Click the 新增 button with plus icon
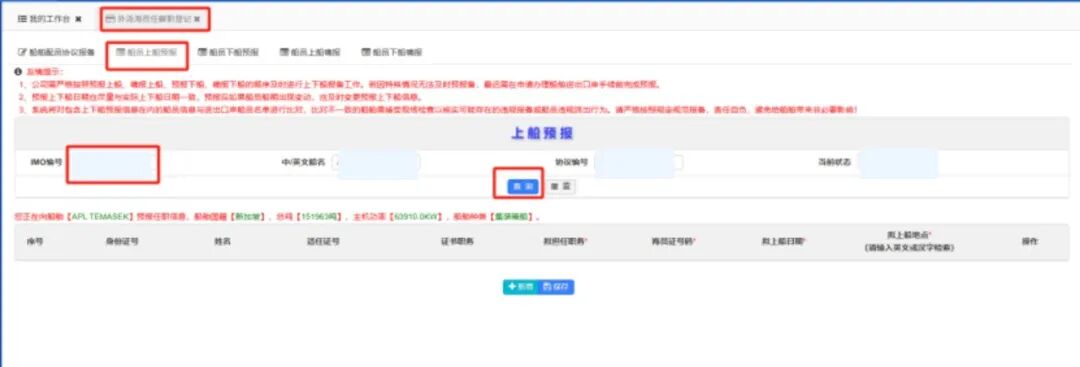Screen dimensions: 1080x367 coord(521,286)
